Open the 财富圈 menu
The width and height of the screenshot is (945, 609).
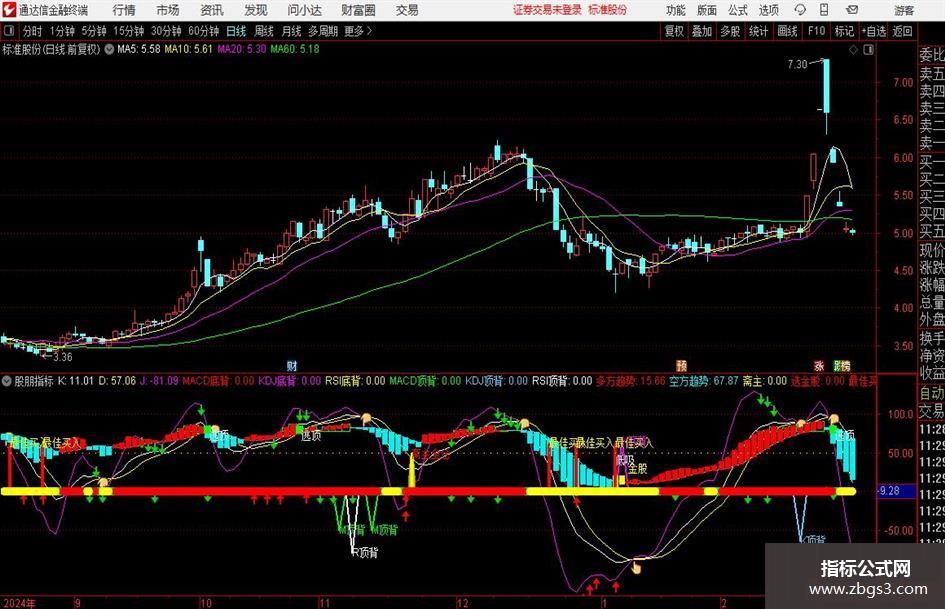(358, 10)
